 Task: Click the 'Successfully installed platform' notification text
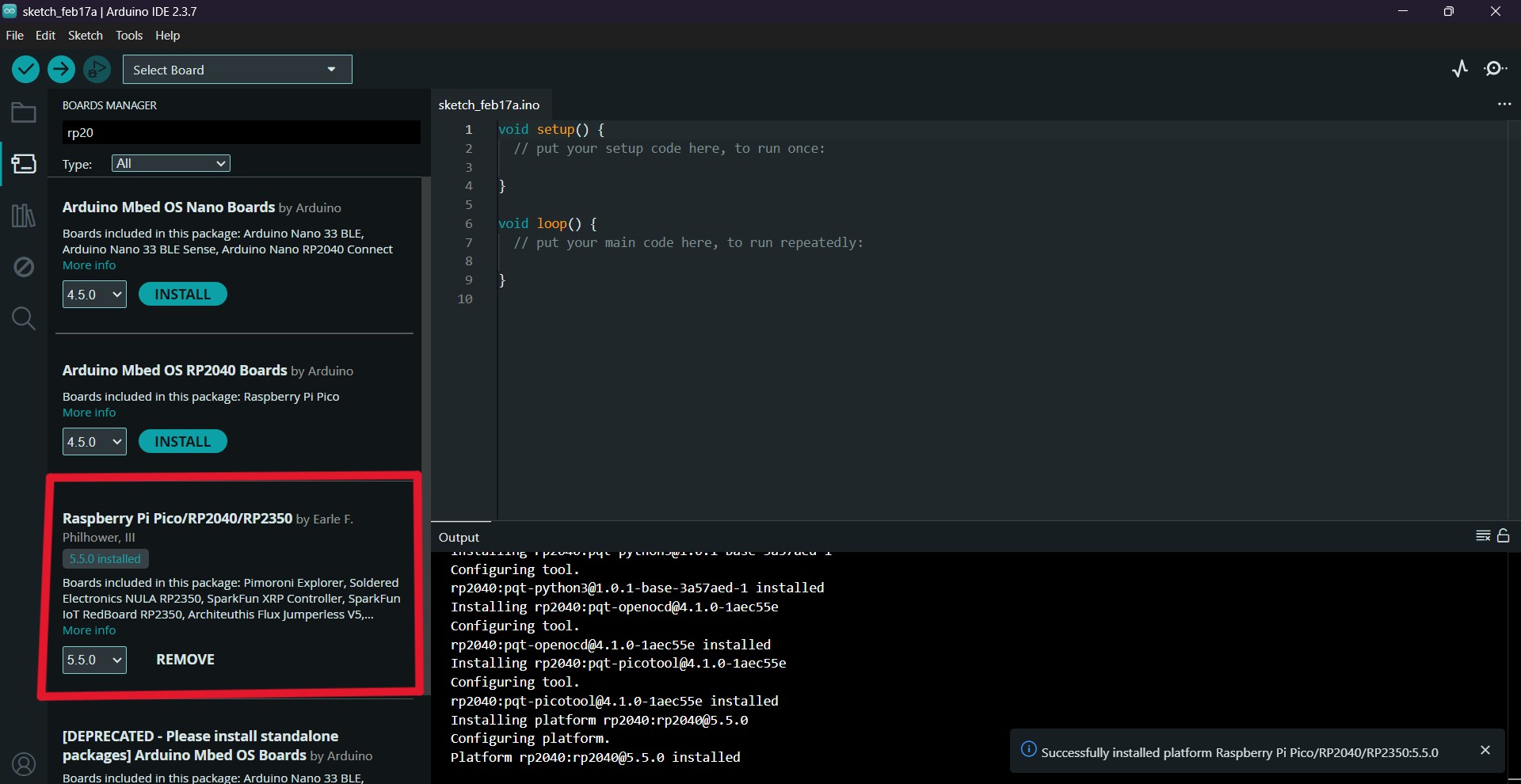click(x=1240, y=752)
